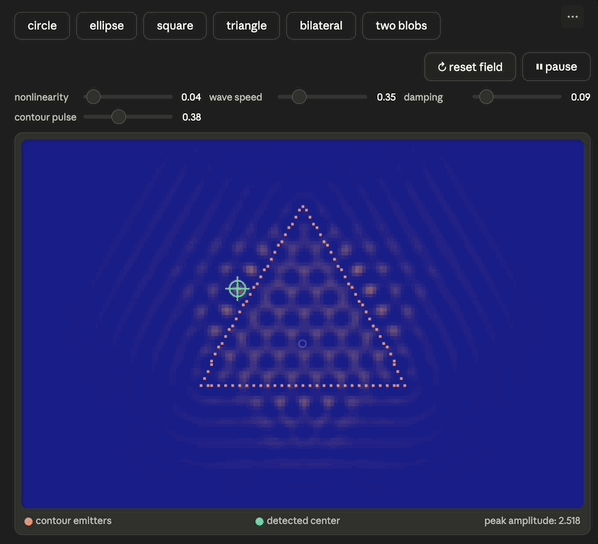The height and width of the screenshot is (544, 598).
Task: Click the orange contour emitters legend dot
Action: (29, 521)
